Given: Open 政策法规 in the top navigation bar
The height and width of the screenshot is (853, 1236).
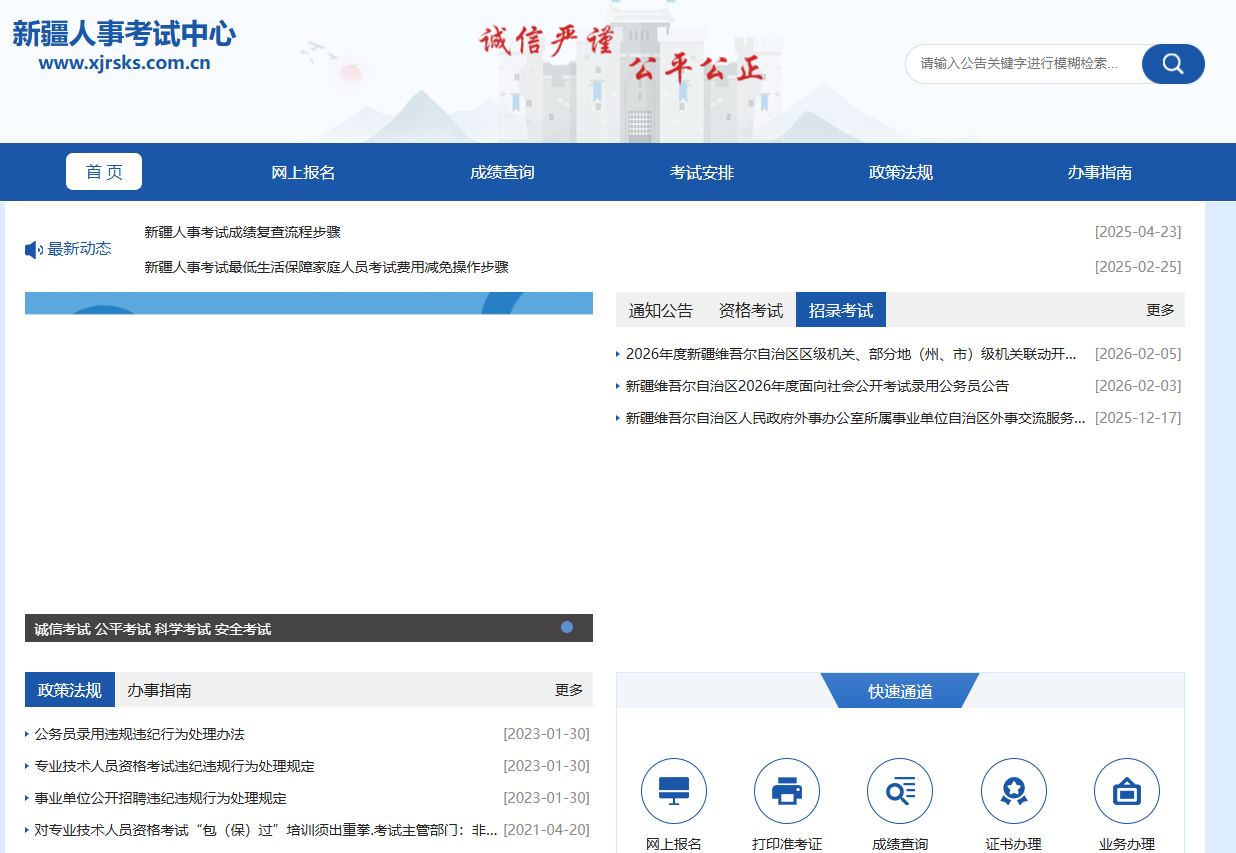Looking at the screenshot, I should click(900, 172).
